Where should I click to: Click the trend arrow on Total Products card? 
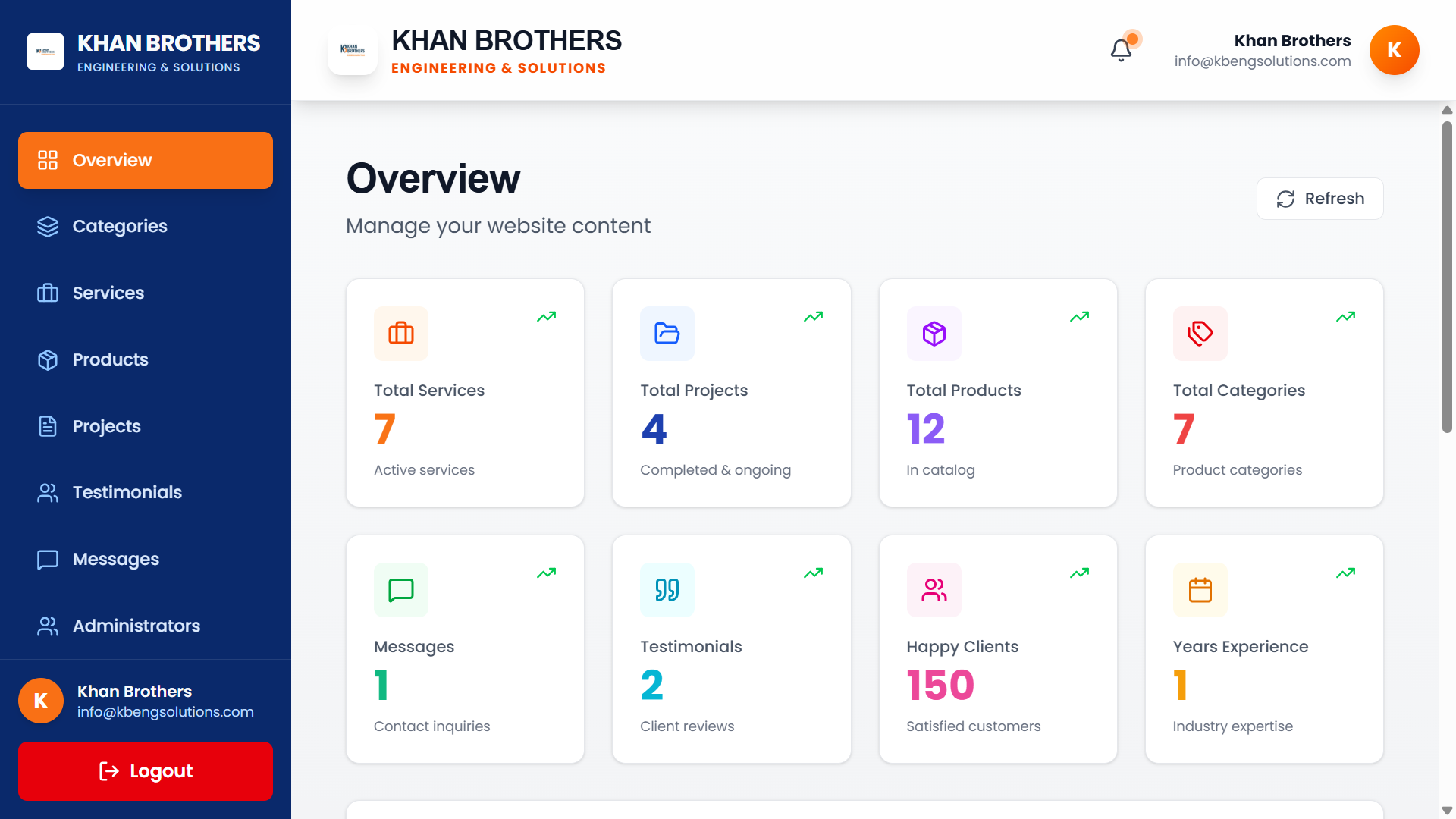pyautogui.click(x=1080, y=316)
